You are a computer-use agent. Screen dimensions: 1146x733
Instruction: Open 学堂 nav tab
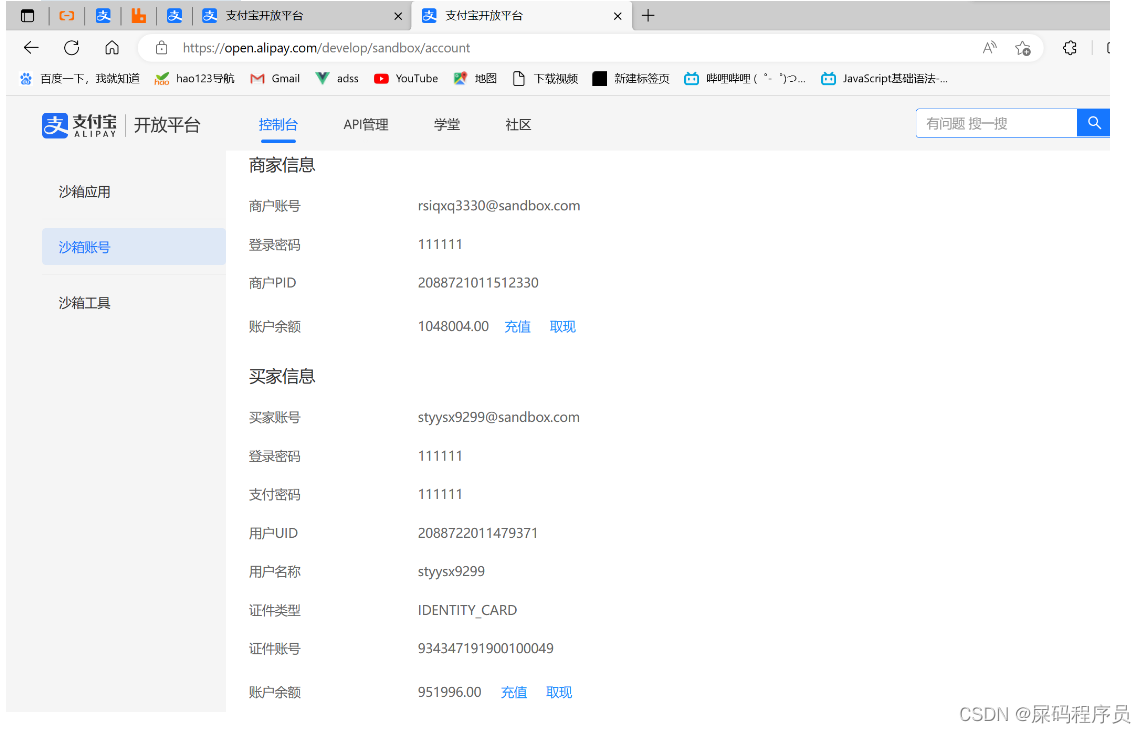(x=447, y=125)
